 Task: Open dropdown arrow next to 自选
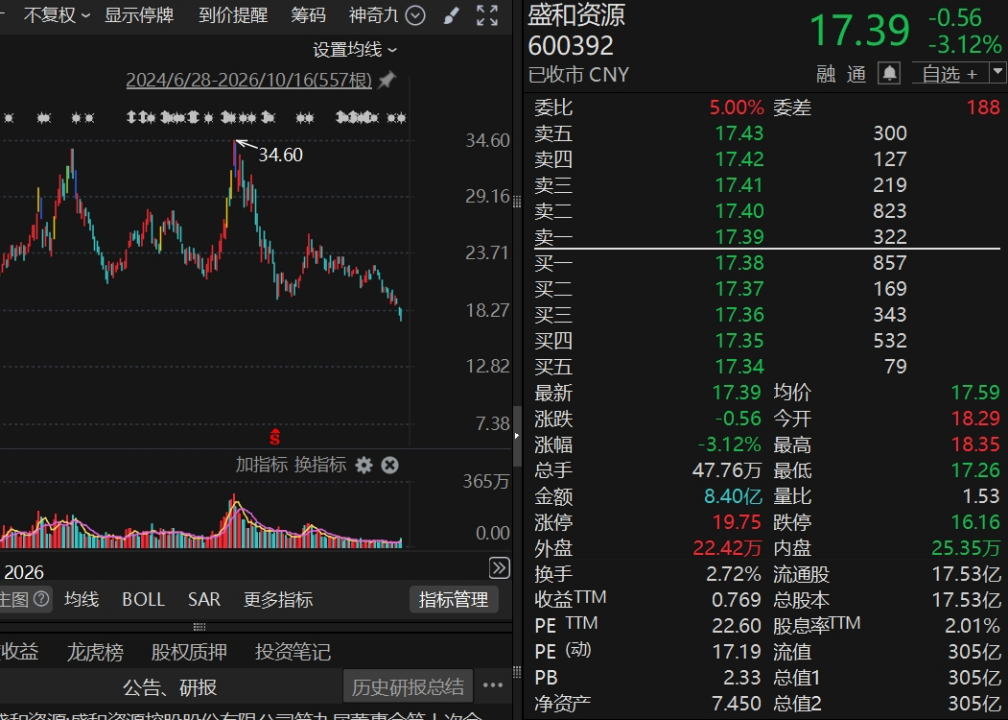[998, 72]
